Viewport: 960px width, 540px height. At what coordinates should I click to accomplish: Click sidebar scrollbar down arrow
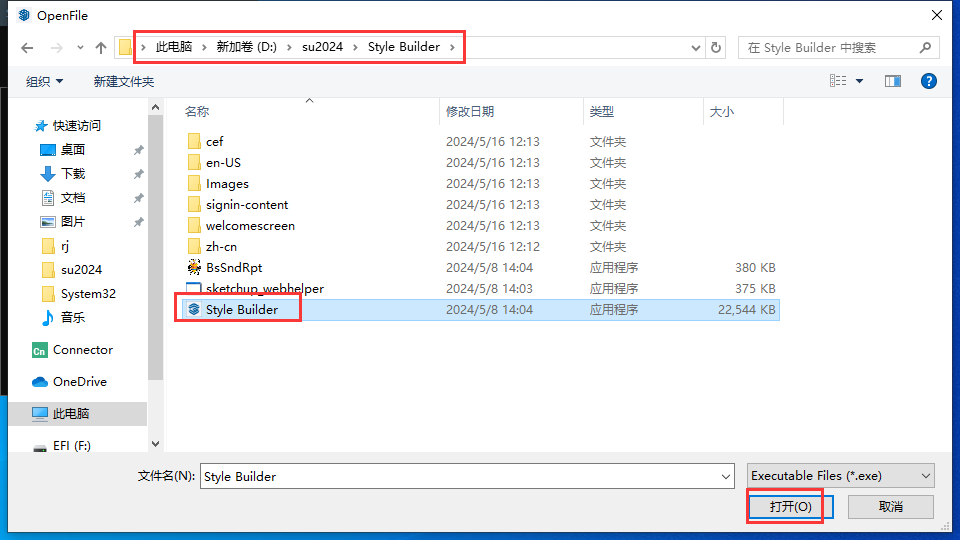[156, 444]
